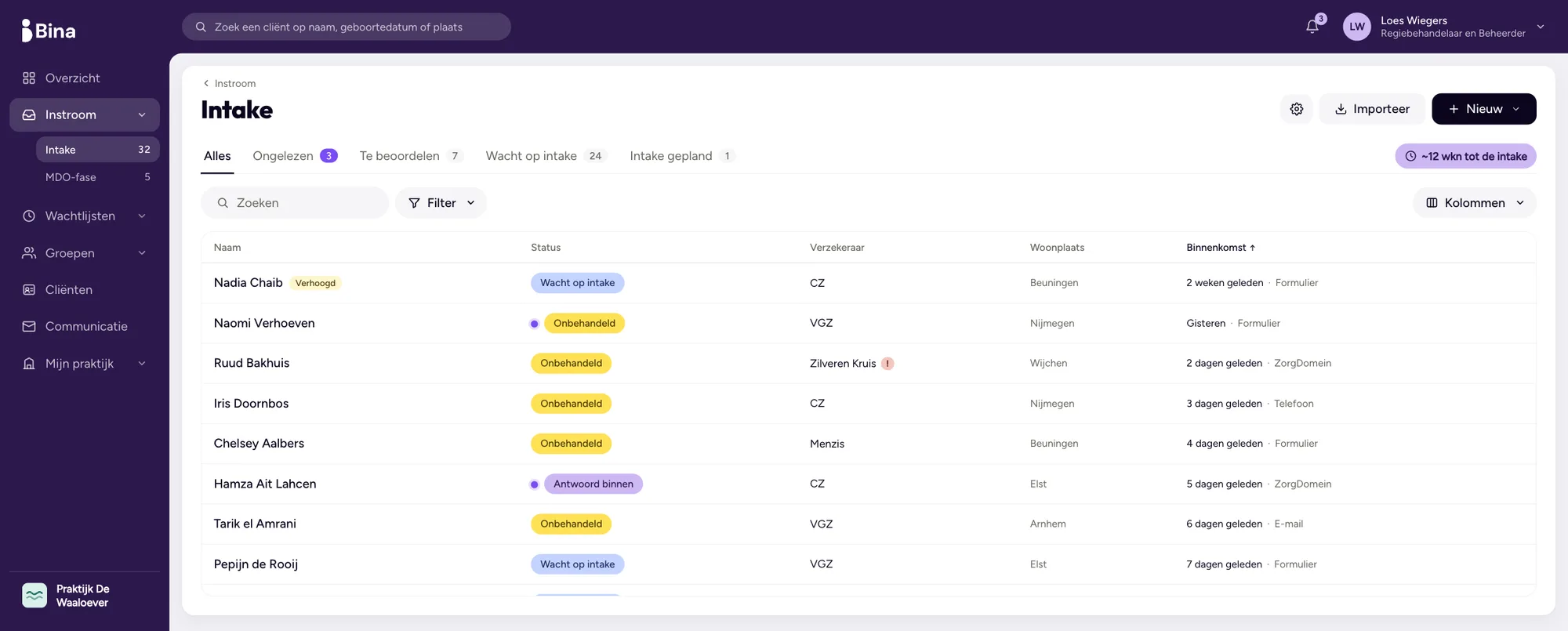Click the Verhoogd tag on Nadia Chaib

315,283
